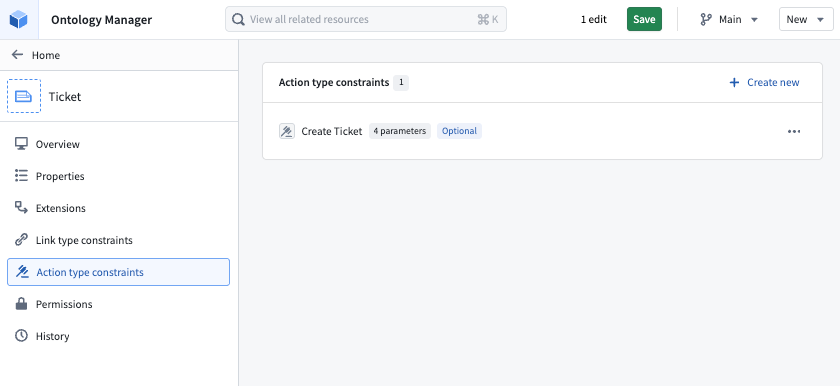Viewport: 840px width, 386px height.
Task: Open the Properties section
Action: pyautogui.click(x=118, y=176)
